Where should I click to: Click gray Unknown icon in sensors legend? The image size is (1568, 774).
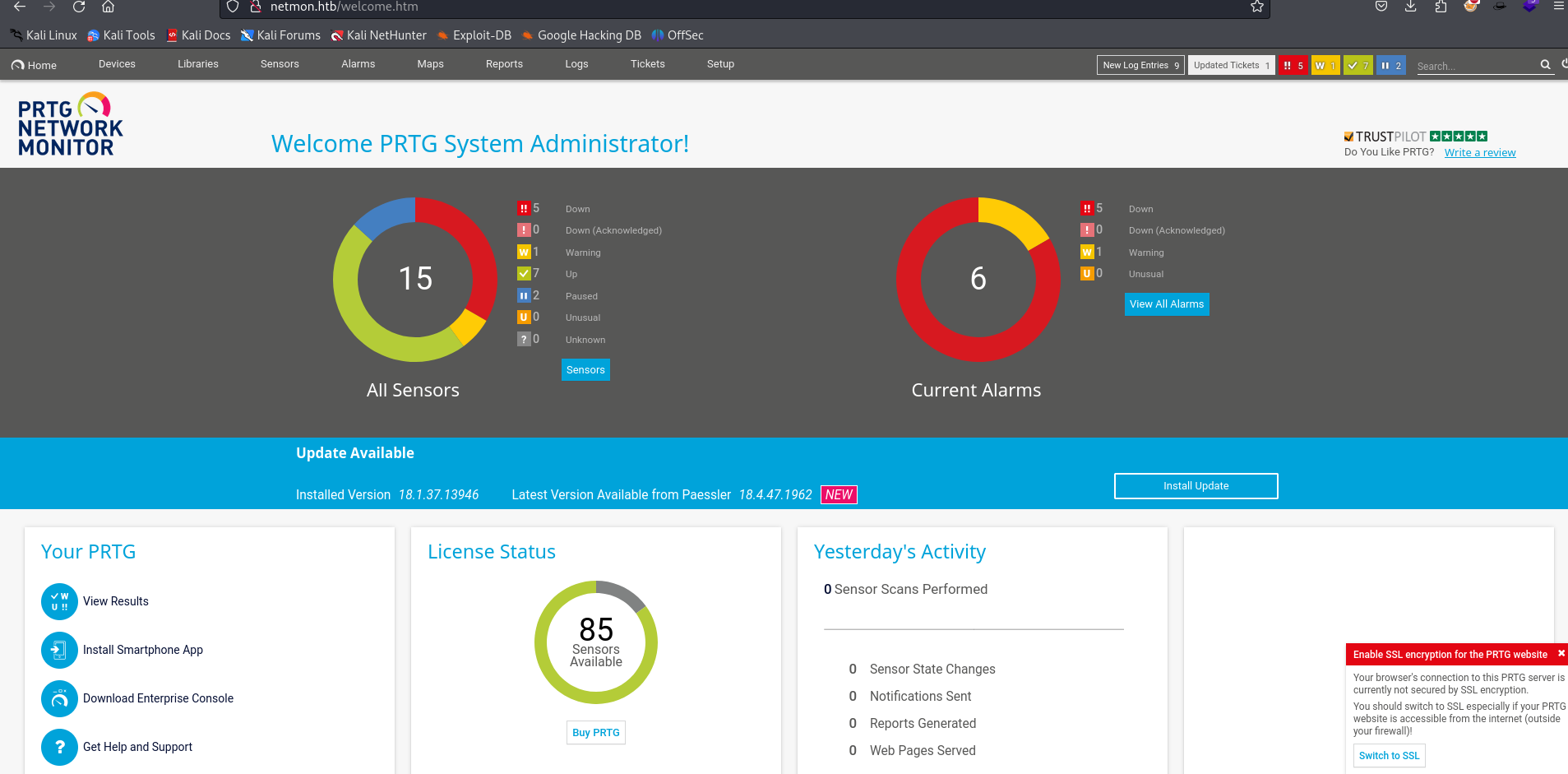click(524, 339)
